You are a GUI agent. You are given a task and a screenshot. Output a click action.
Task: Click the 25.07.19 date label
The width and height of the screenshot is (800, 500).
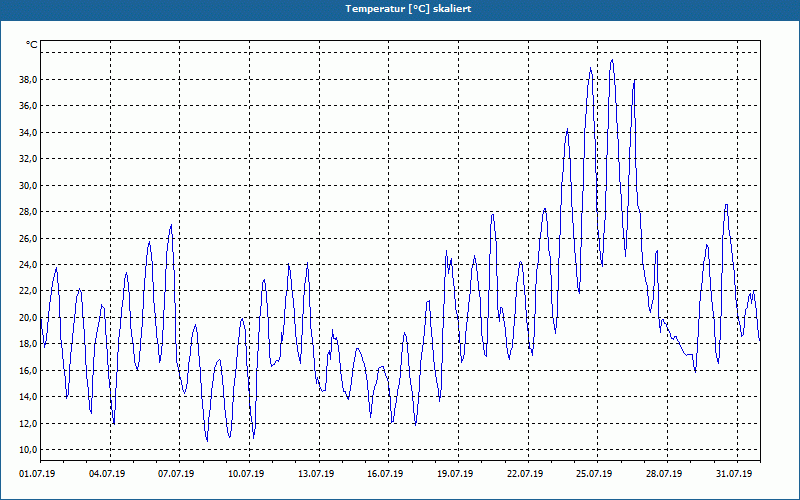coord(594,474)
